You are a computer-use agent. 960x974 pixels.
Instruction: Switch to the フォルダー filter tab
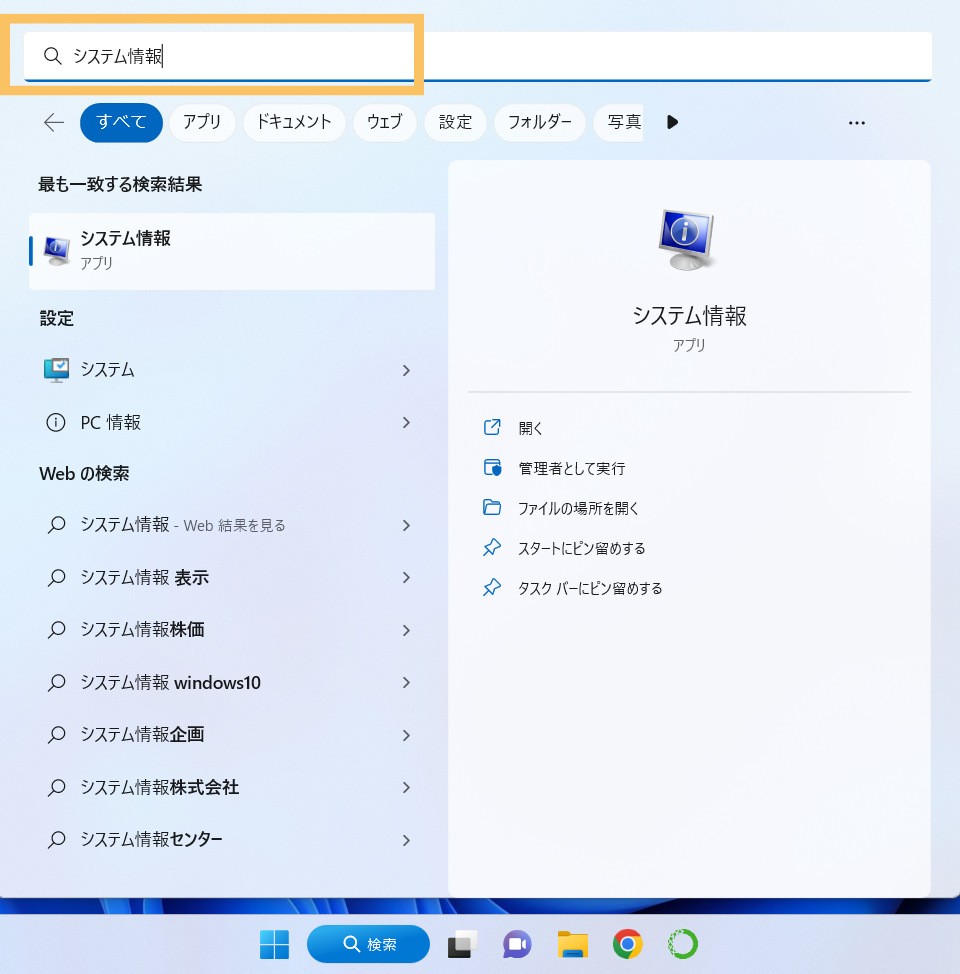tap(539, 122)
